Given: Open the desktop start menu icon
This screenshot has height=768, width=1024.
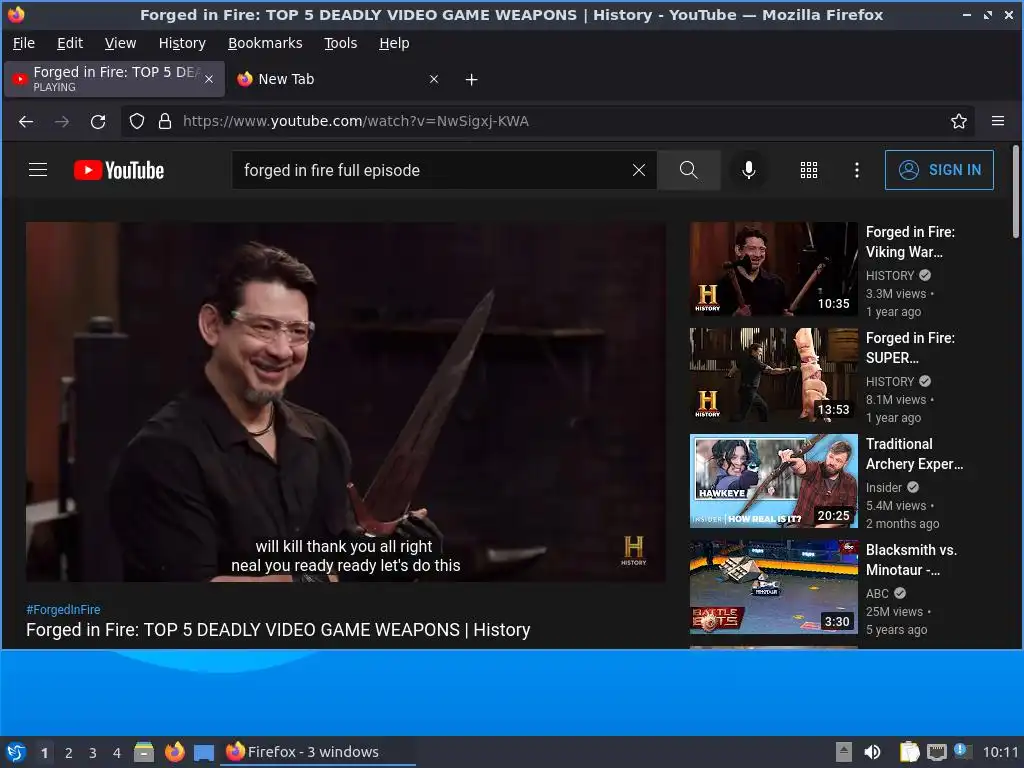Looking at the screenshot, I should [x=16, y=752].
